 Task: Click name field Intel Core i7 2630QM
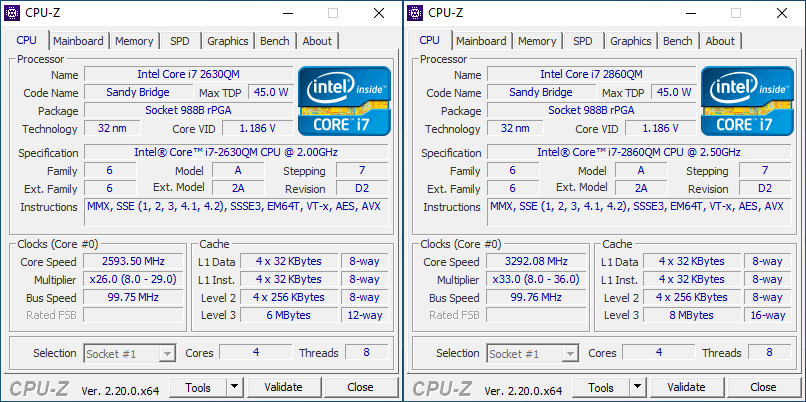click(189, 74)
